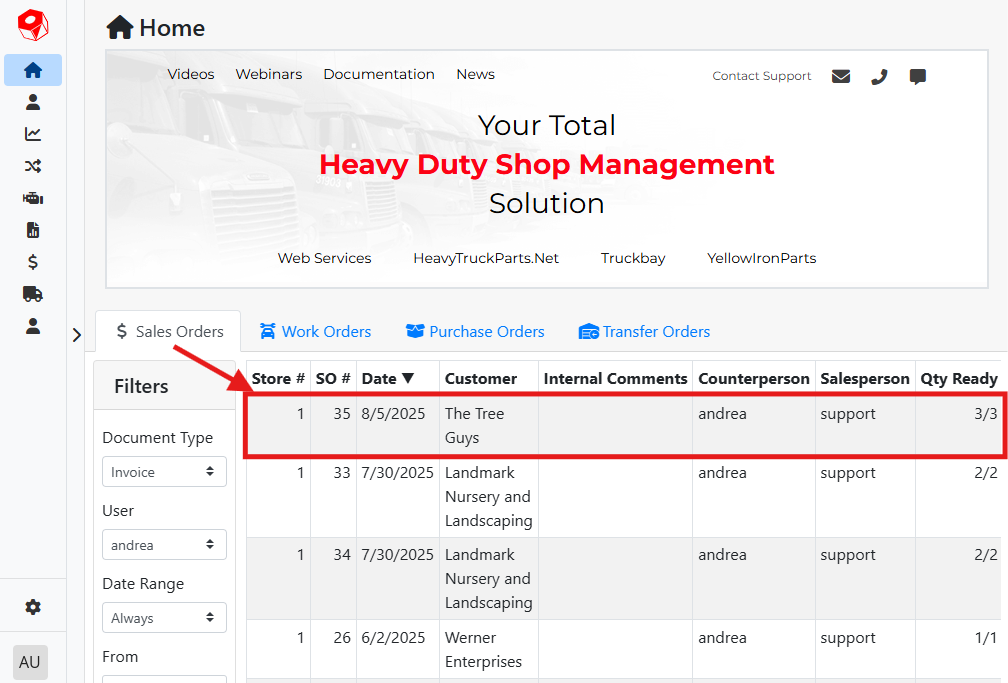Click the truck icon in sidebar
Viewport: 1008px width, 683px height.
click(x=33, y=294)
